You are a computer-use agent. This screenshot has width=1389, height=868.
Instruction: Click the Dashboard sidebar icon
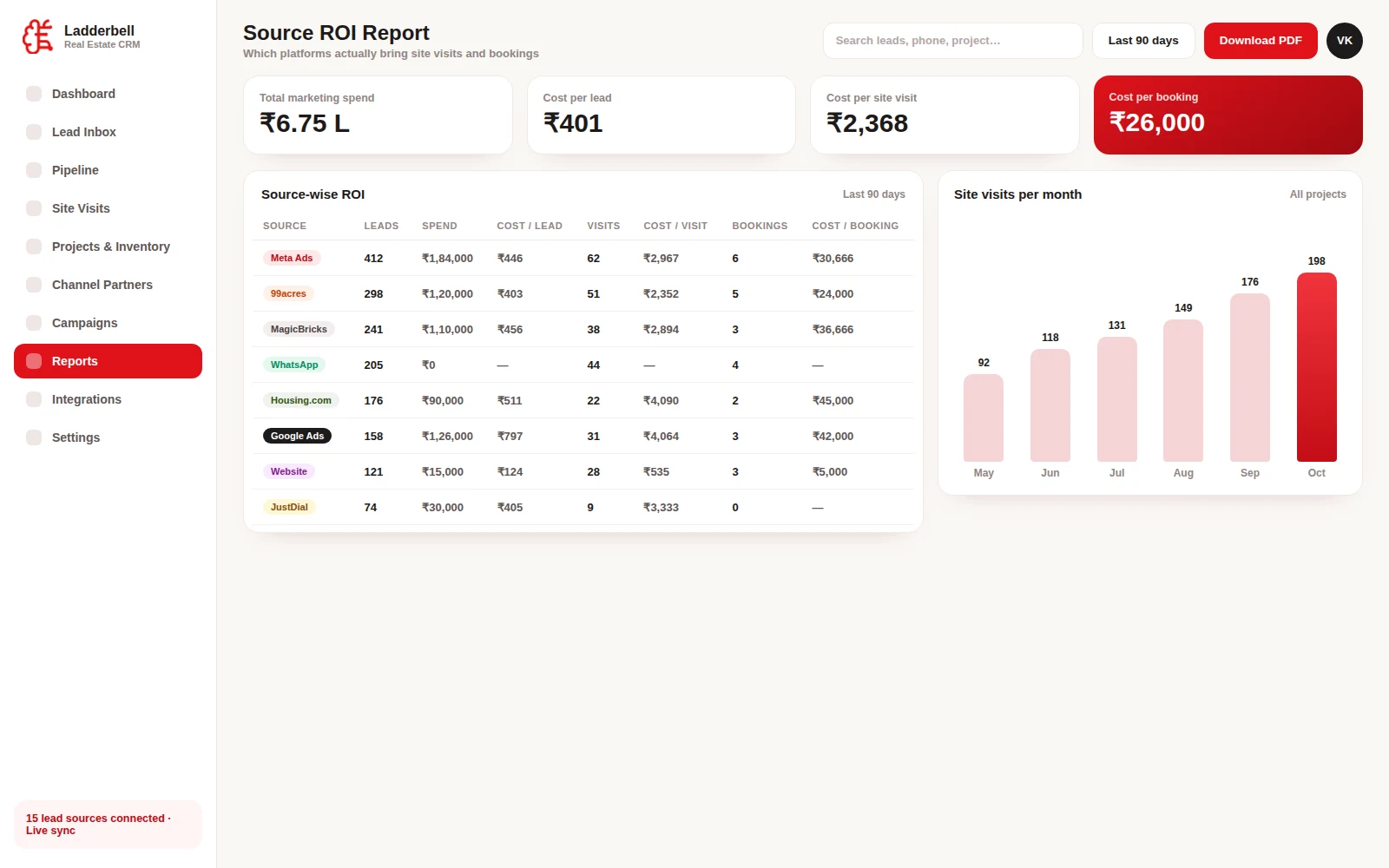pos(34,94)
